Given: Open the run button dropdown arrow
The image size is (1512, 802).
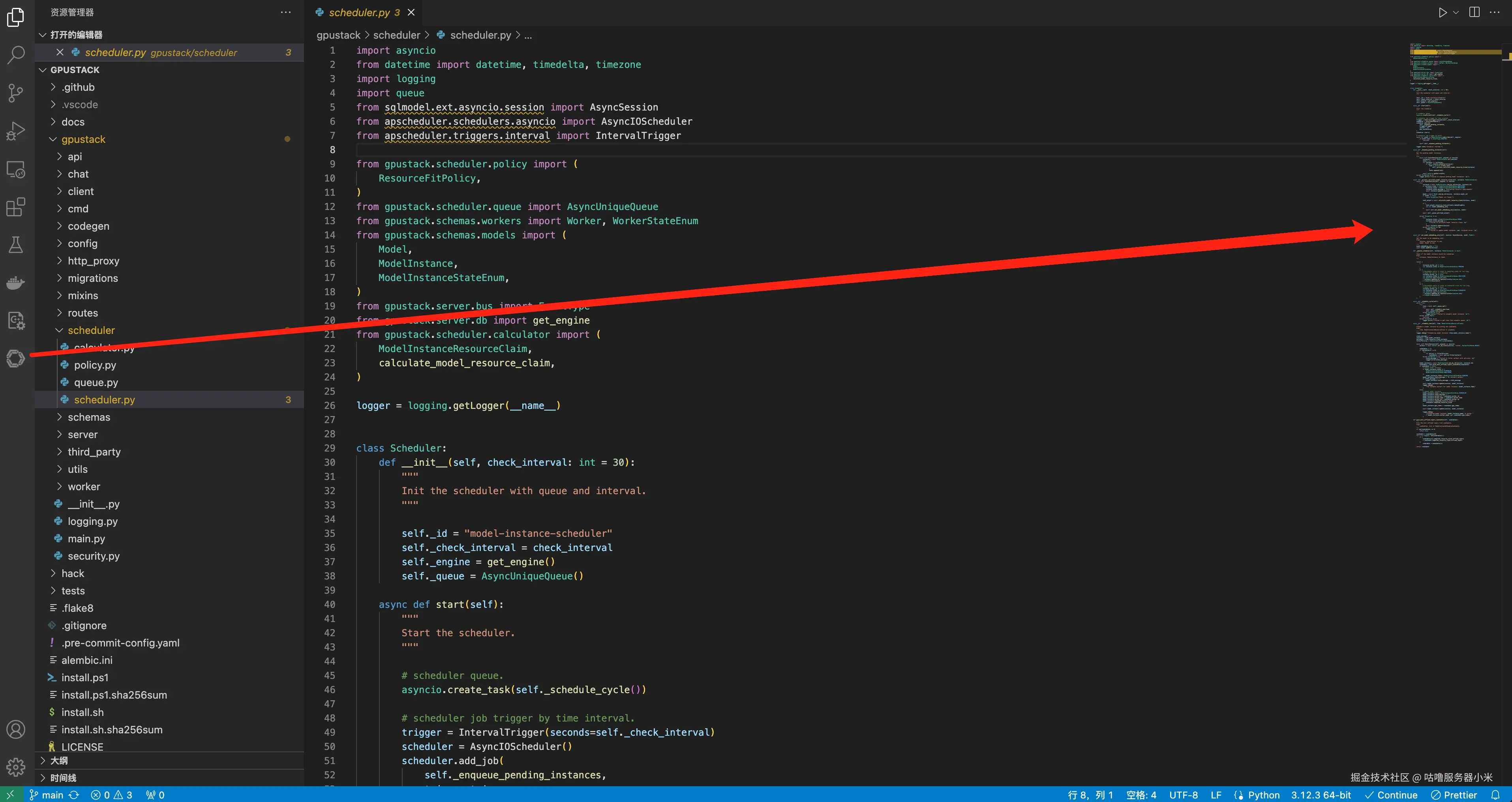Looking at the screenshot, I should click(x=1456, y=12).
